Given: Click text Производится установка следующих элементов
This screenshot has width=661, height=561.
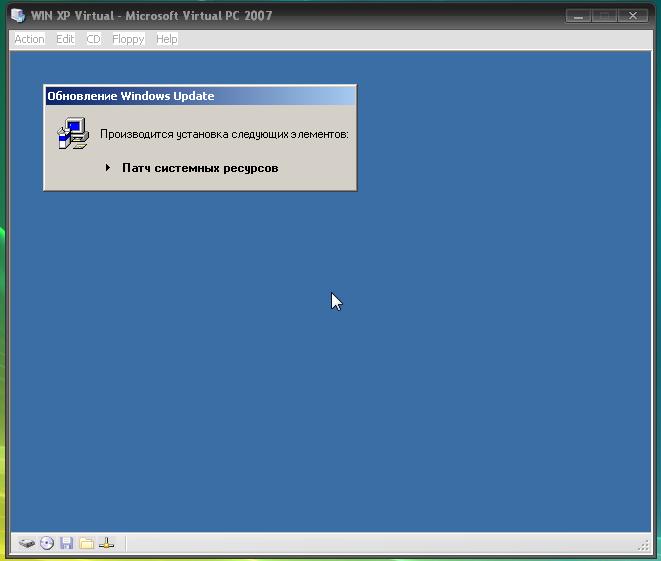Looking at the screenshot, I should [x=224, y=134].
